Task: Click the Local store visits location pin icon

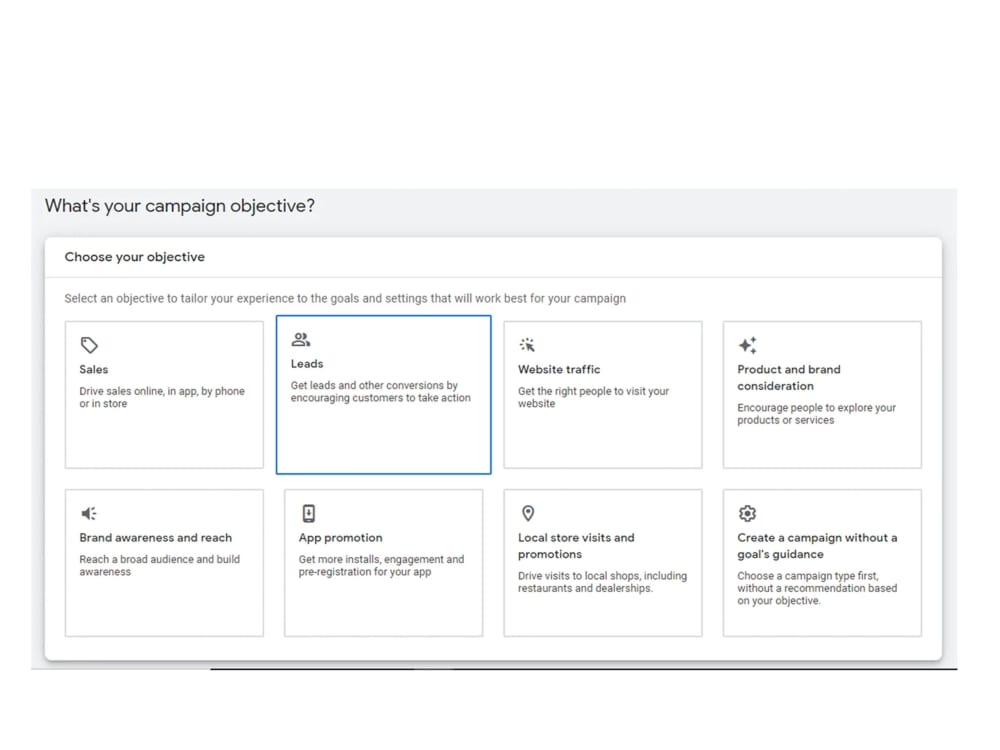Action: click(528, 513)
